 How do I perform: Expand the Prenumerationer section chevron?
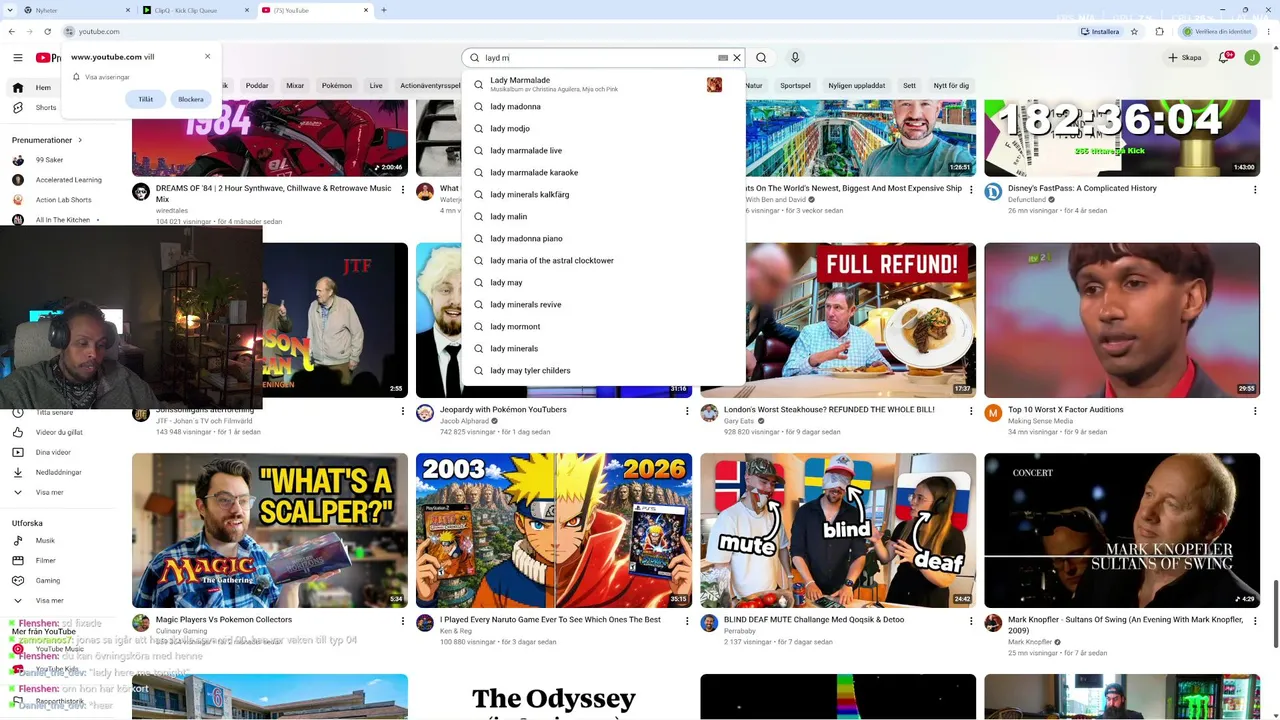[80, 140]
